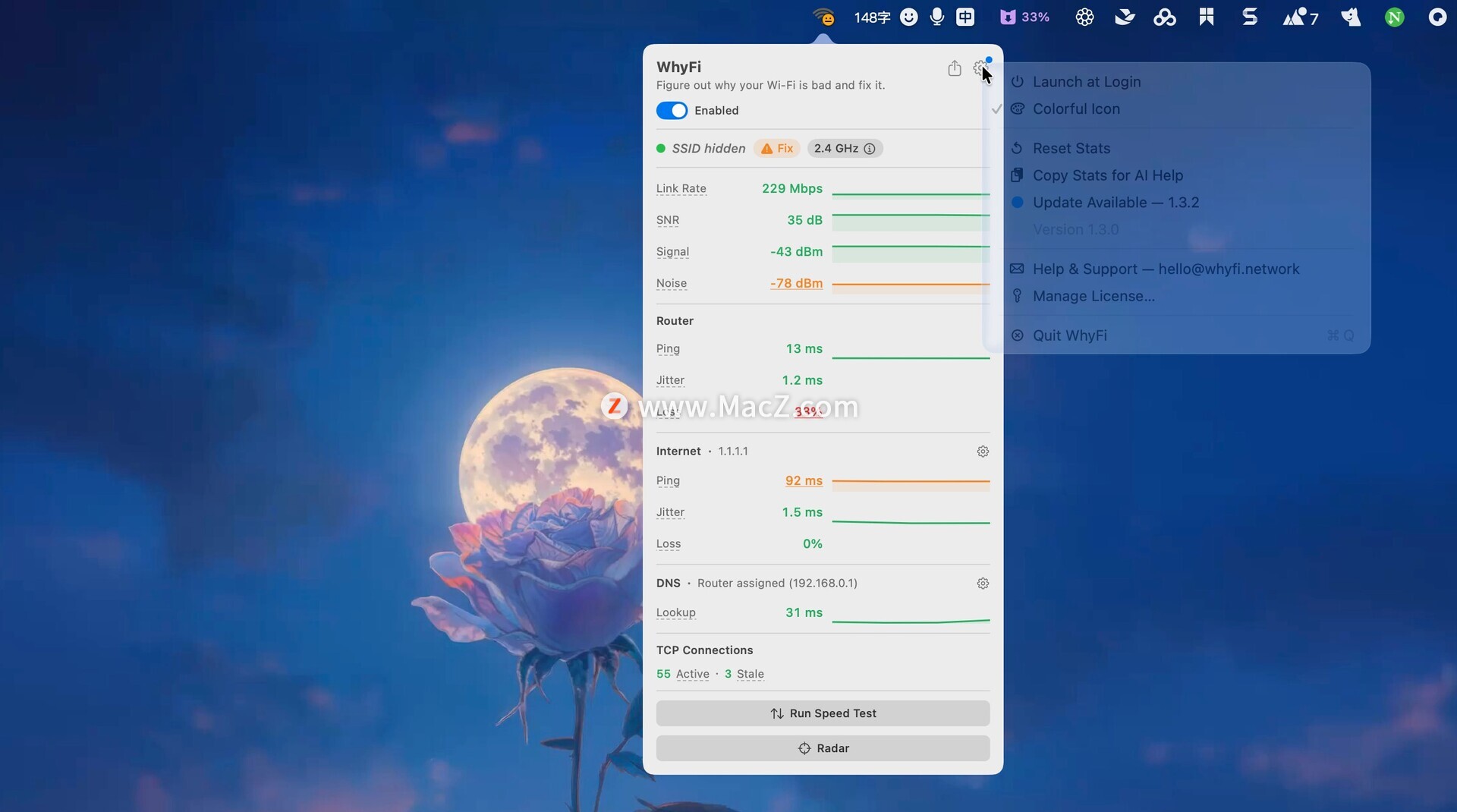Open the WhyFi settings gear icon
This screenshot has height=812, width=1457.
pyautogui.click(x=980, y=68)
